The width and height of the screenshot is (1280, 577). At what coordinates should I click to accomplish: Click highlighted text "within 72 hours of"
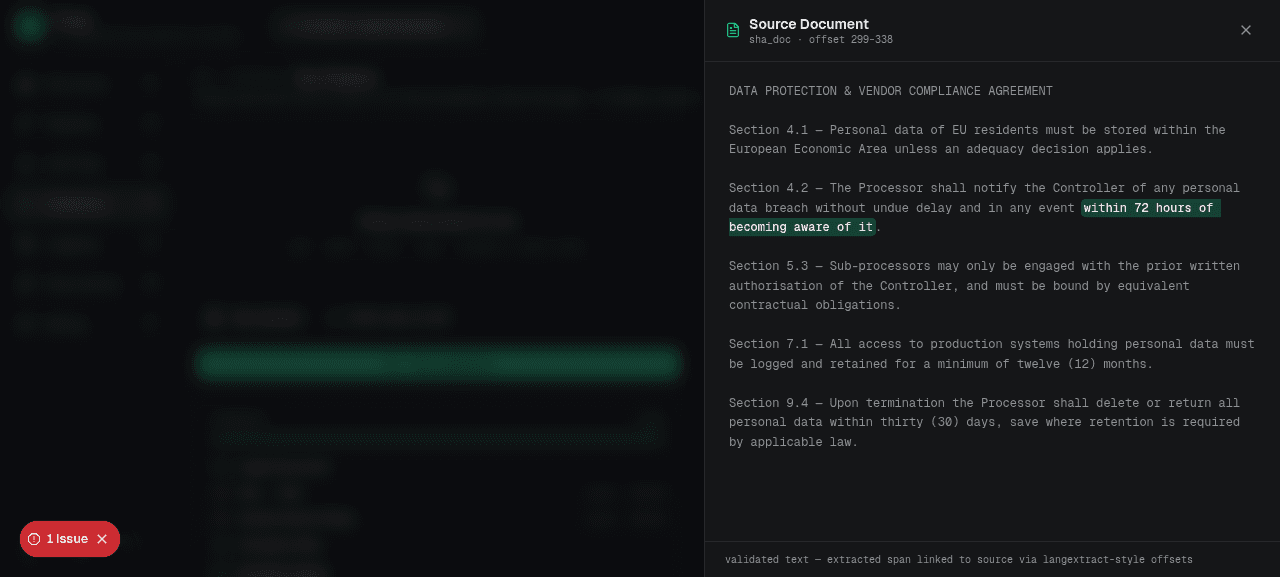click(1150, 208)
